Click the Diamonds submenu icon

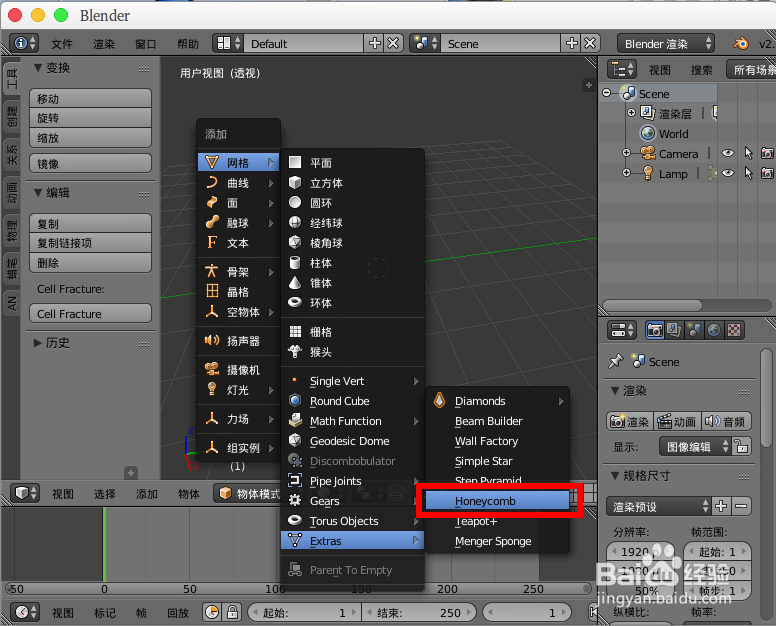[x=439, y=400]
